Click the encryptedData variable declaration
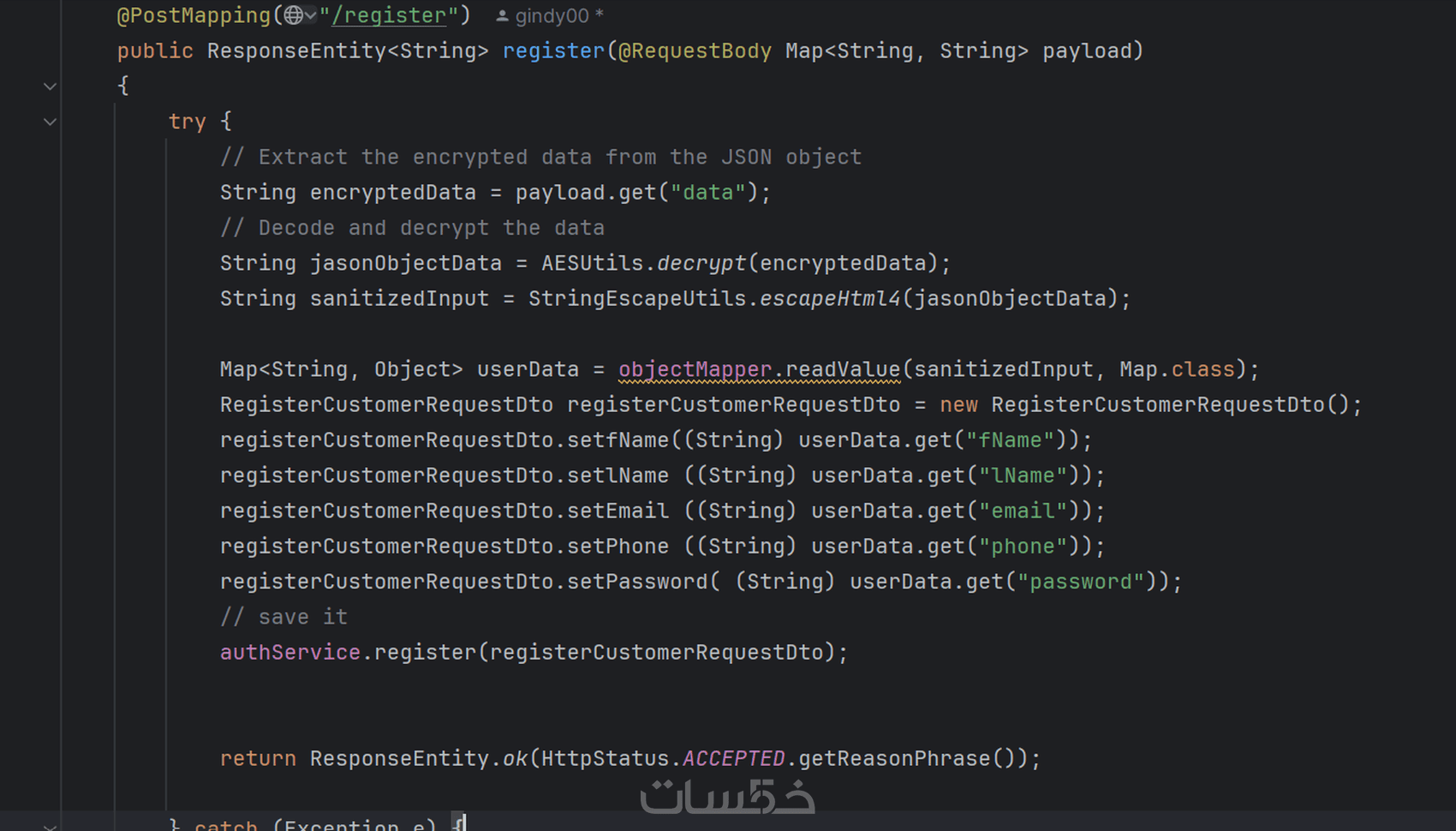The width and height of the screenshot is (1456, 831). coord(392,193)
